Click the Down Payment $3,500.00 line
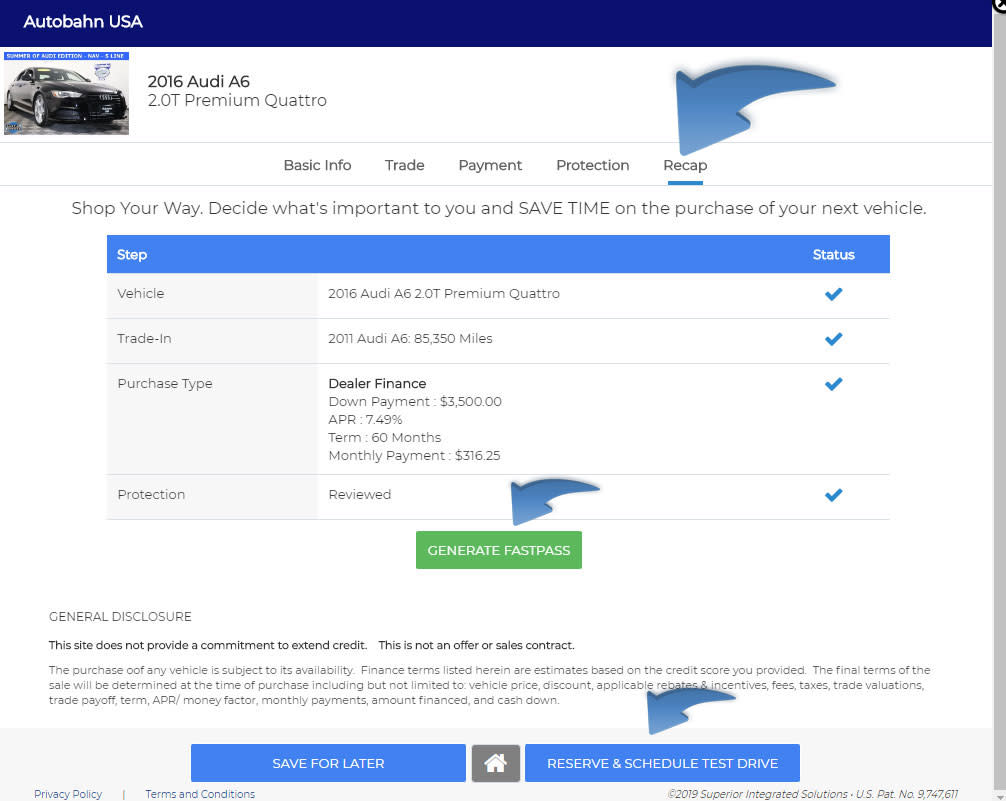 click(x=414, y=402)
